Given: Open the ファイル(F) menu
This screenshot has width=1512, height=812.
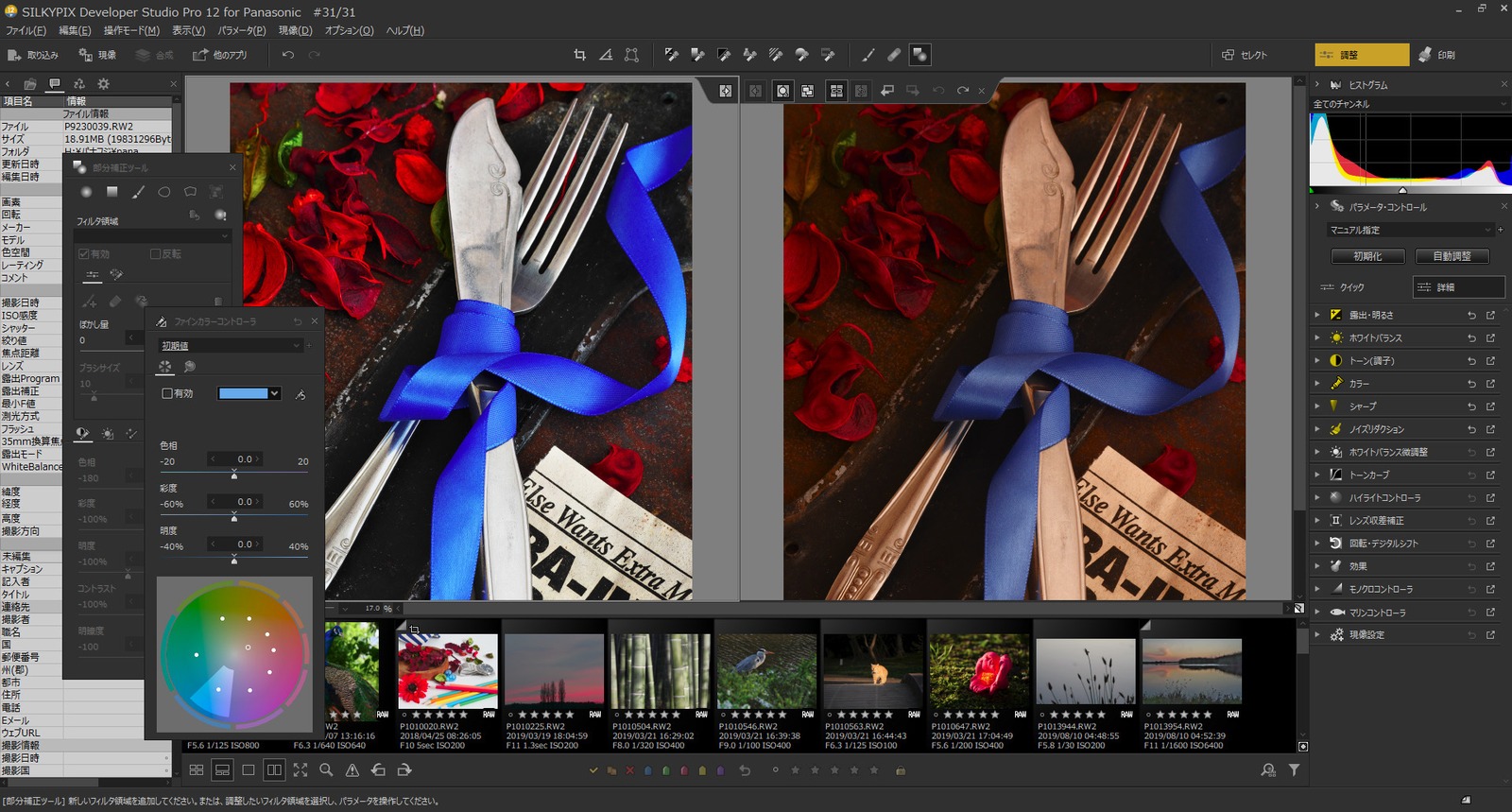Looking at the screenshot, I should (26, 30).
